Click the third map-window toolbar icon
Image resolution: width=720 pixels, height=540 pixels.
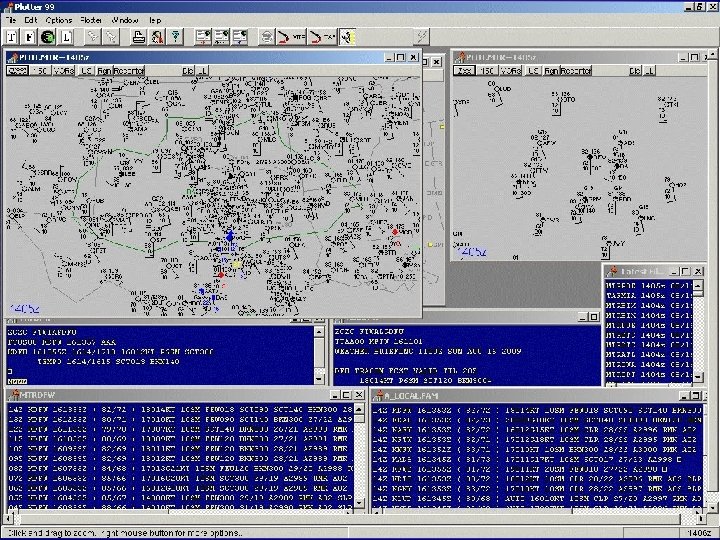coord(240,37)
